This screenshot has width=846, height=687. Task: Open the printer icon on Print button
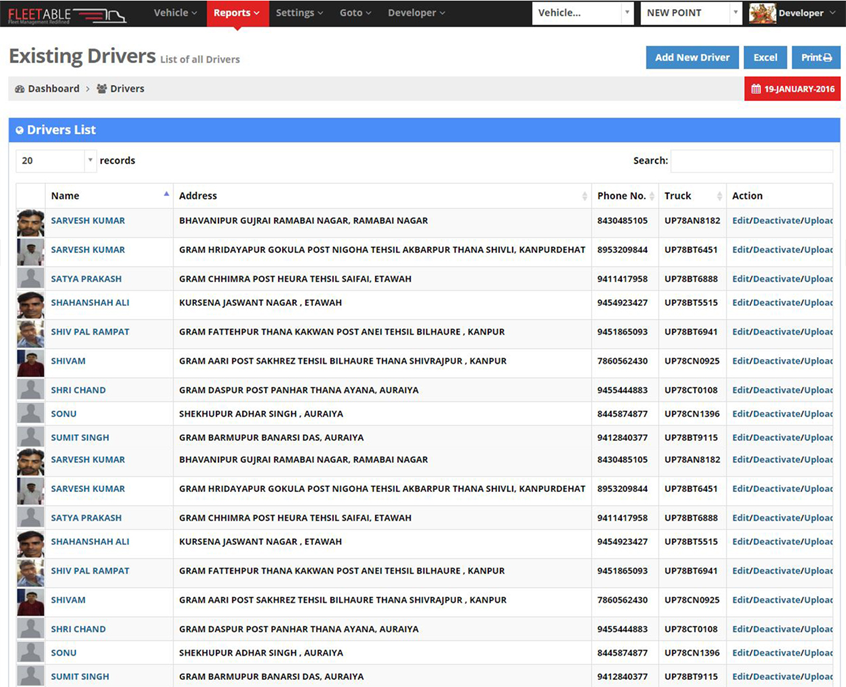tap(827, 57)
